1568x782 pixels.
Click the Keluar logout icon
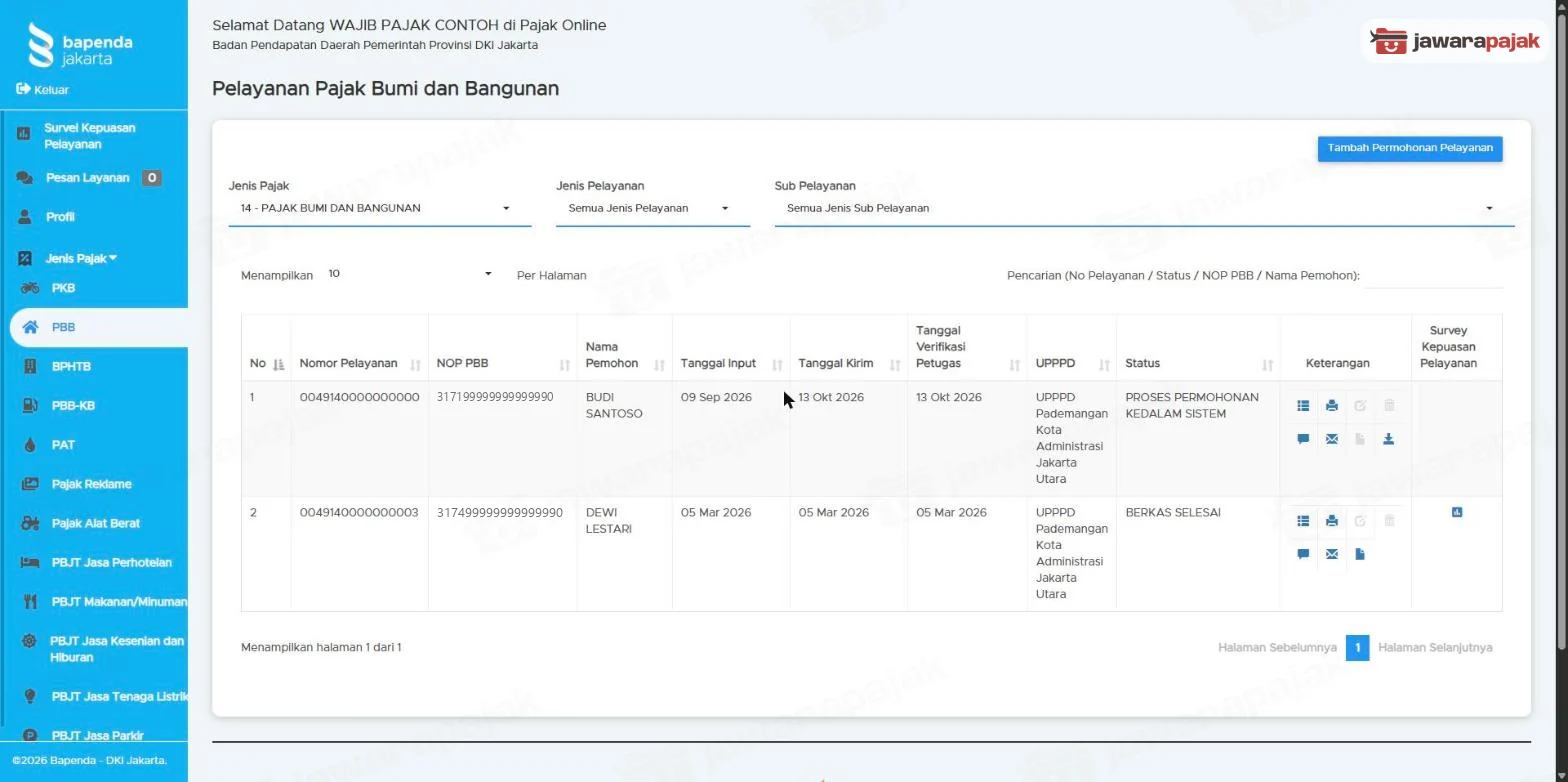pos(23,89)
